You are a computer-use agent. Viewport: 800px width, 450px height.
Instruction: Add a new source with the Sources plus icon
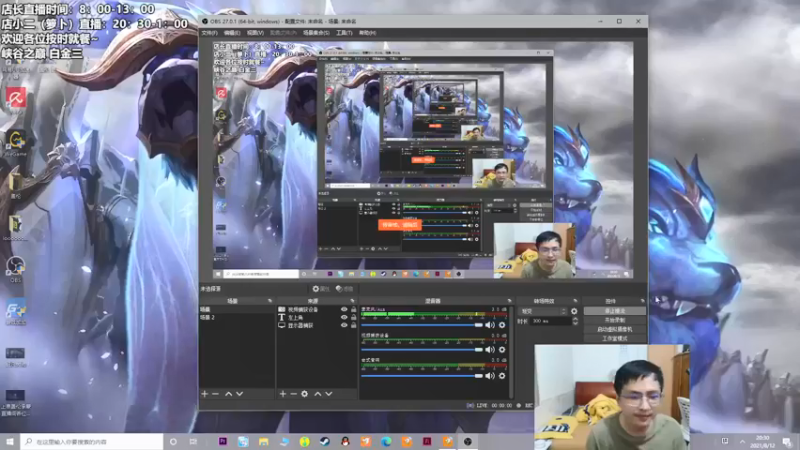[x=283, y=394]
